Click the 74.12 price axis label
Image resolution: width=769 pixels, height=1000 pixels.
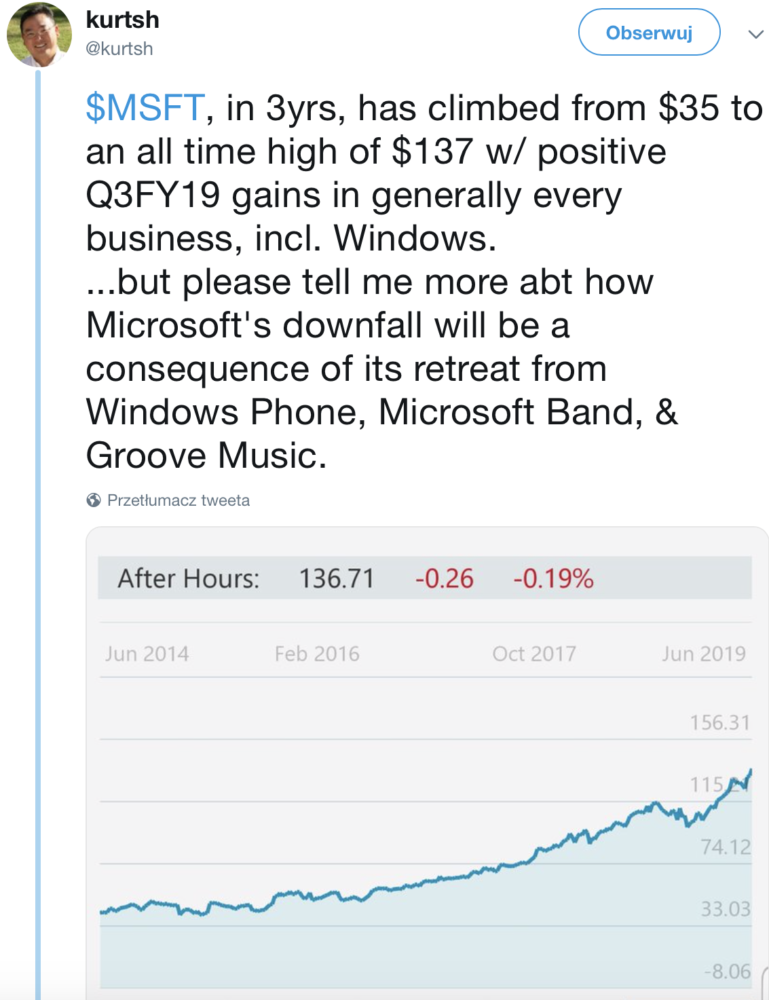[x=726, y=847]
